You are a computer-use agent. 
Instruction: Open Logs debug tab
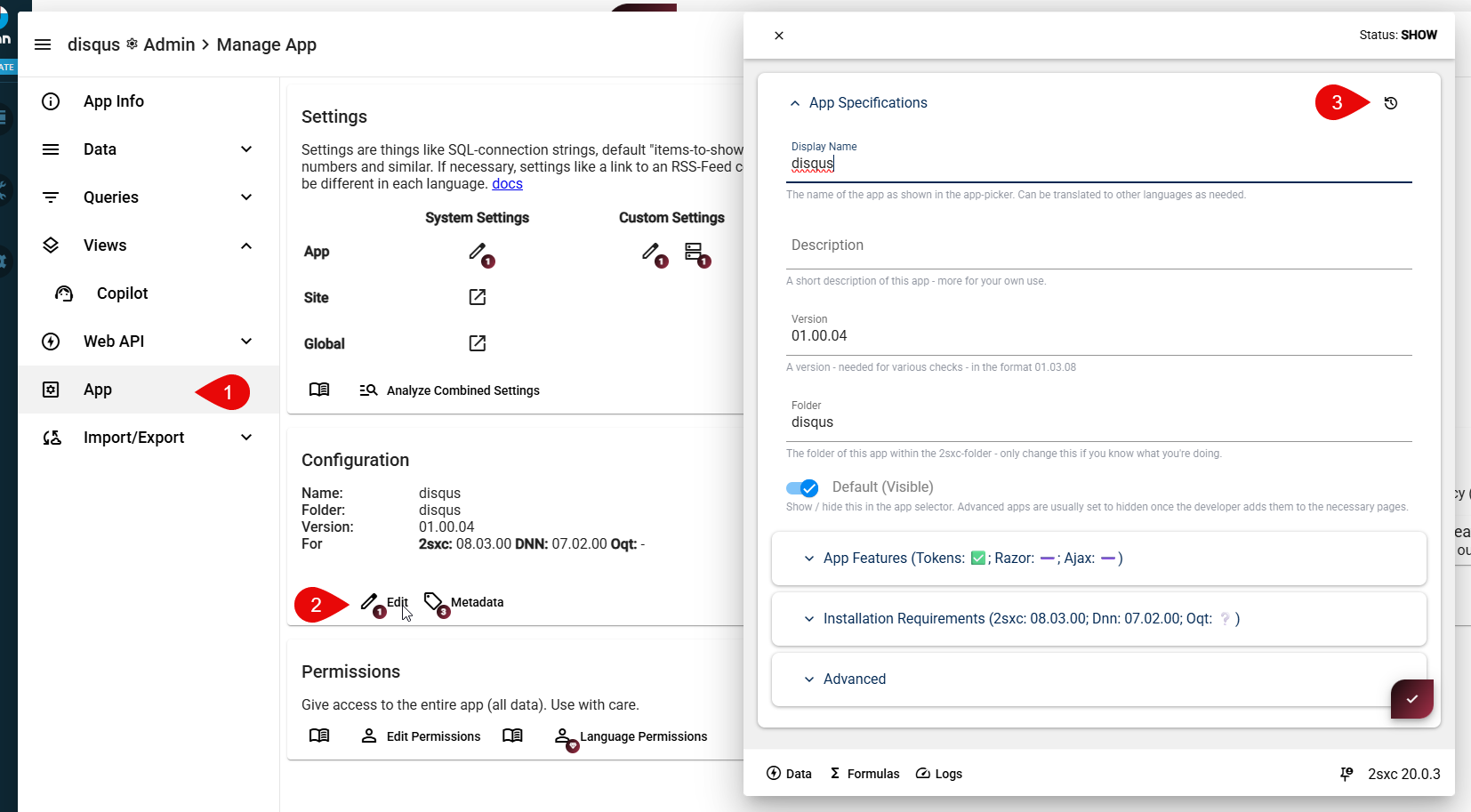point(939,774)
